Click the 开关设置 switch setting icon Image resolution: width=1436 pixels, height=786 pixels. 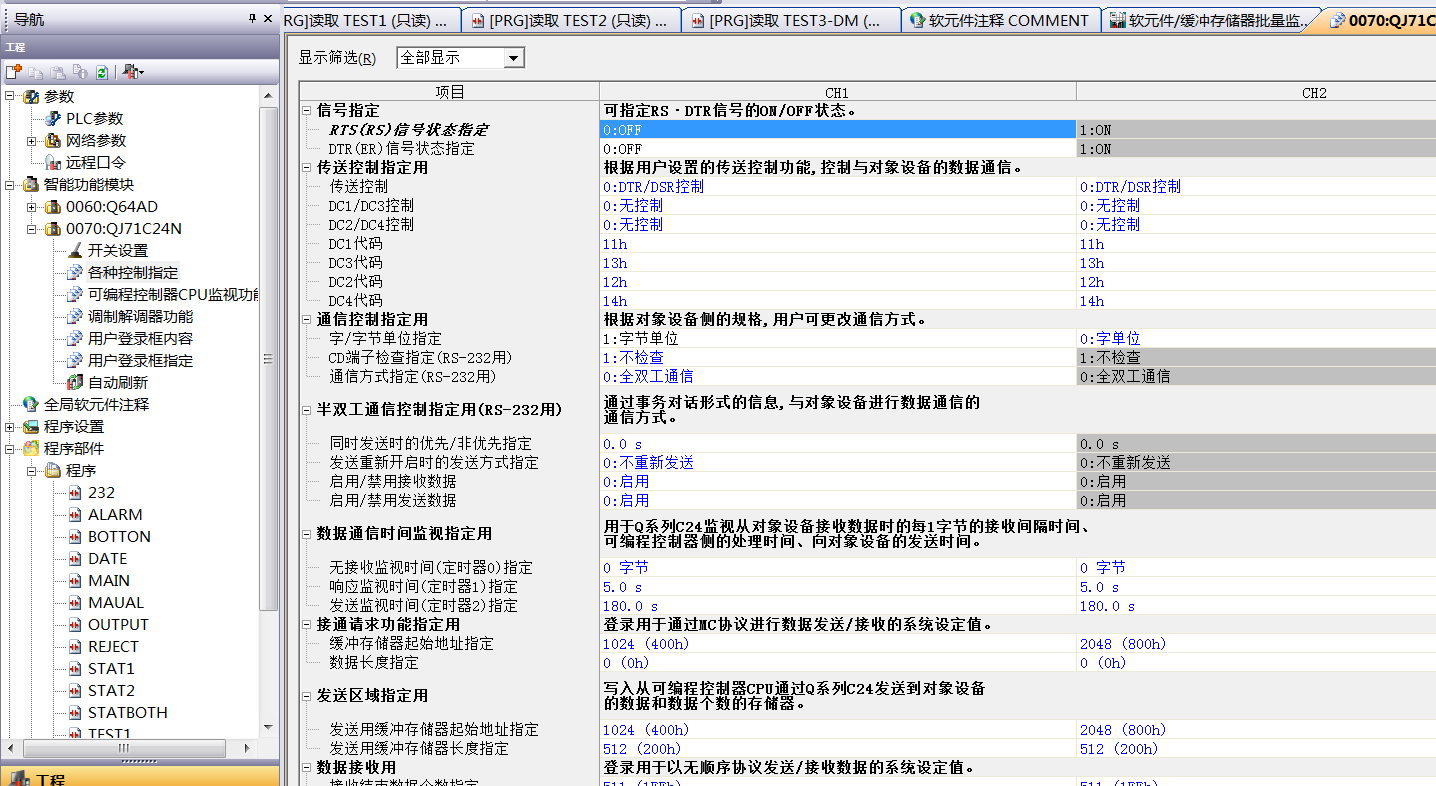(x=75, y=251)
